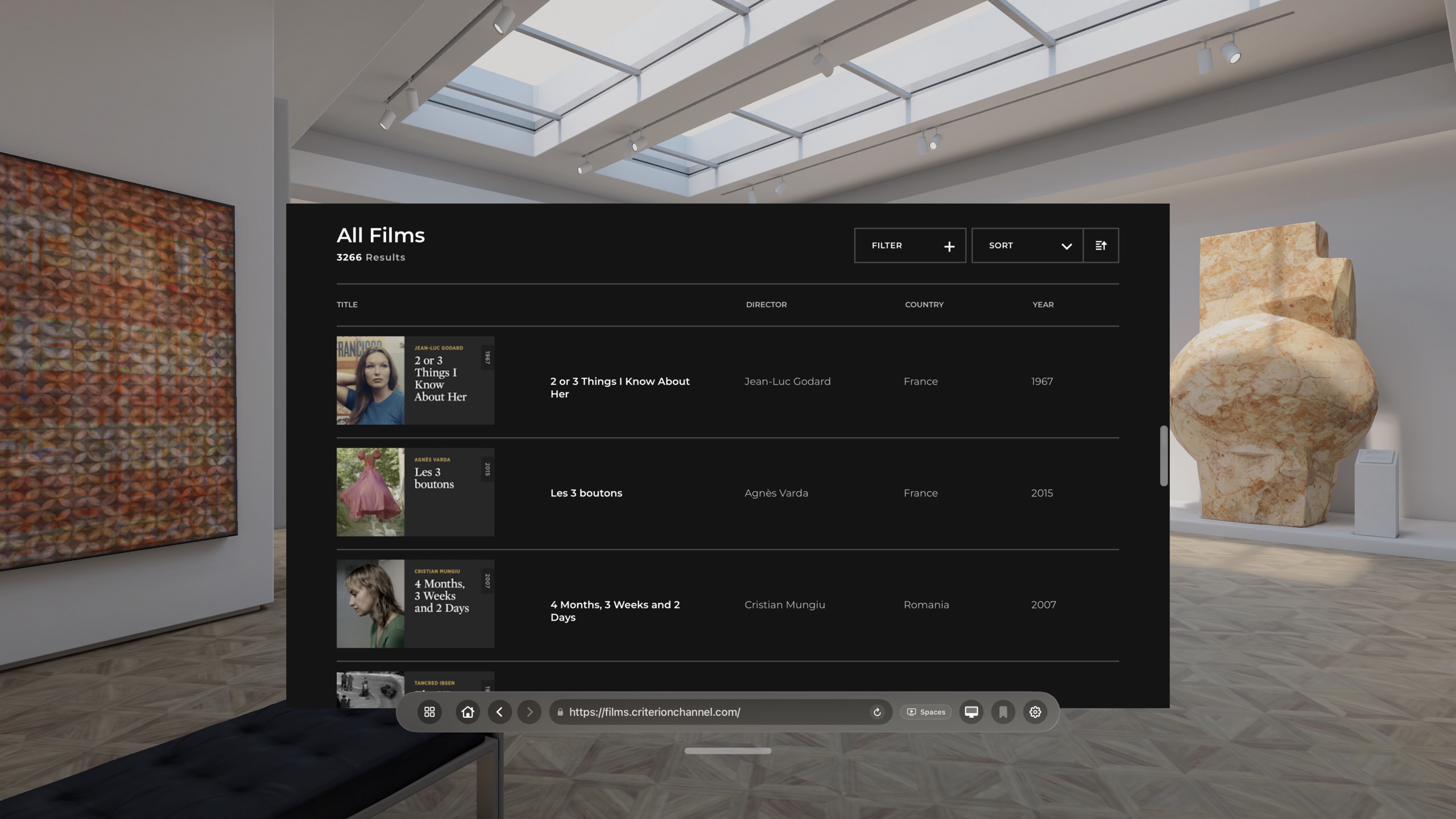Open 4 Months, 3 Weeks and 2 Days thumbnail
Viewport: 1456px width, 819px height.
(x=415, y=603)
